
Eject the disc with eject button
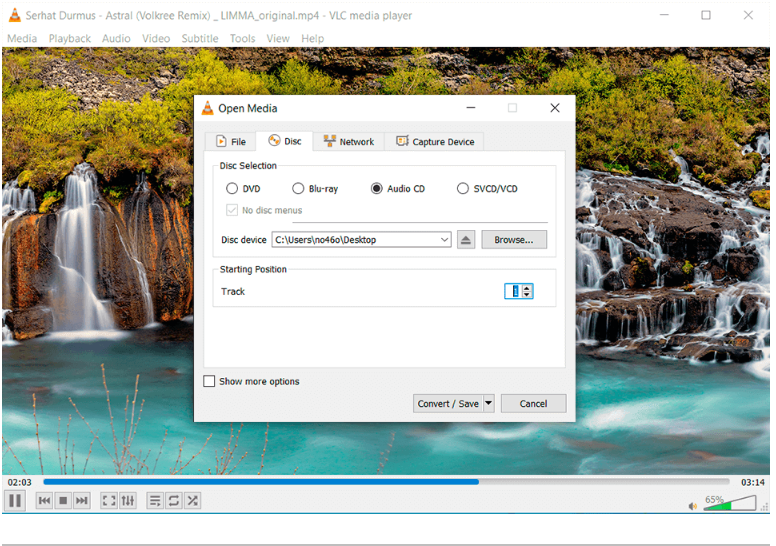(466, 240)
